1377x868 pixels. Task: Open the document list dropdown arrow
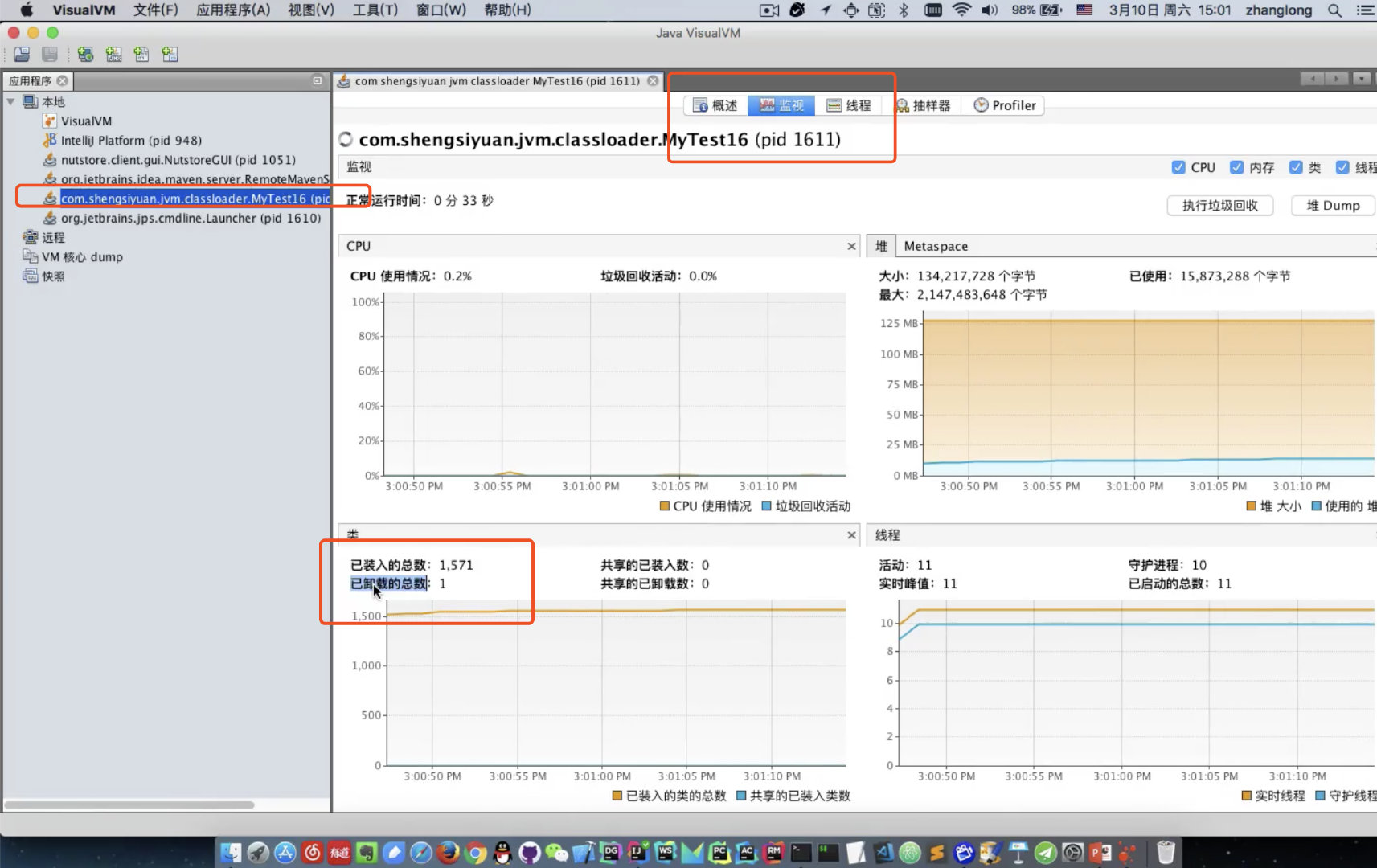click(1362, 79)
